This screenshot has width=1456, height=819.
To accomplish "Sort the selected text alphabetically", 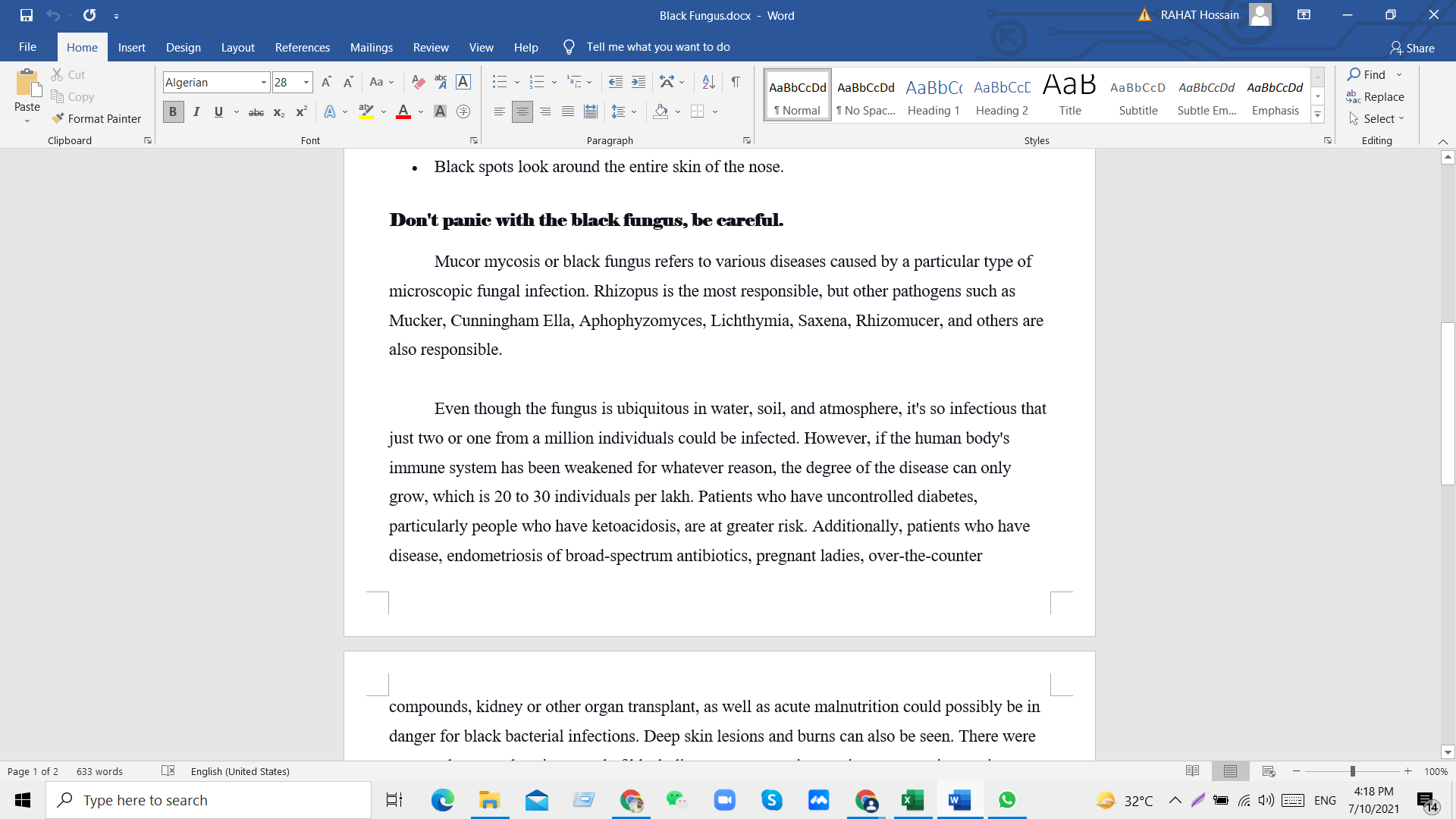I will click(x=708, y=82).
